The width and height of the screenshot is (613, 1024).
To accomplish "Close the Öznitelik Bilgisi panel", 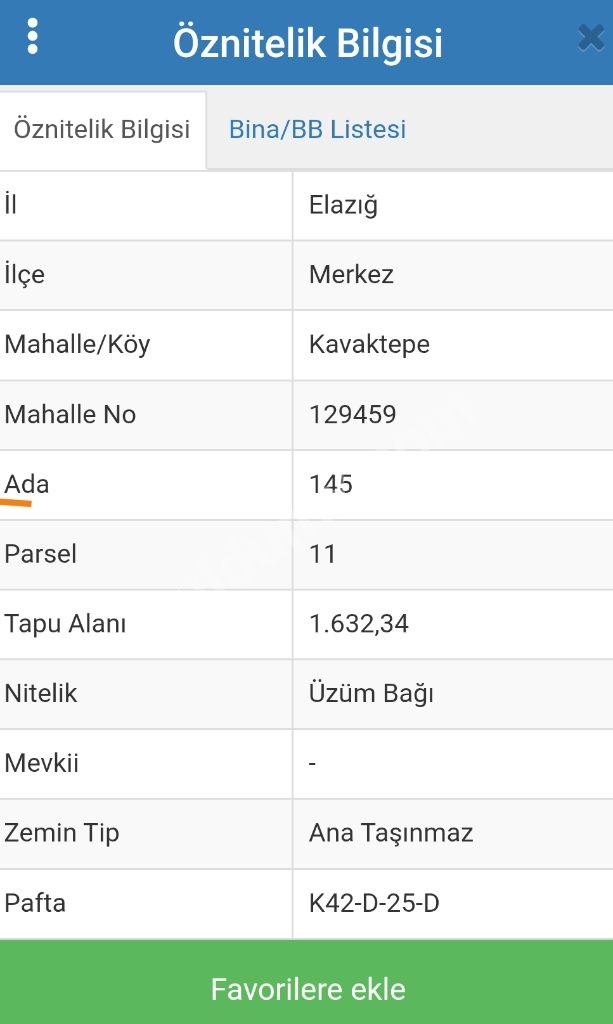I will pos(591,38).
